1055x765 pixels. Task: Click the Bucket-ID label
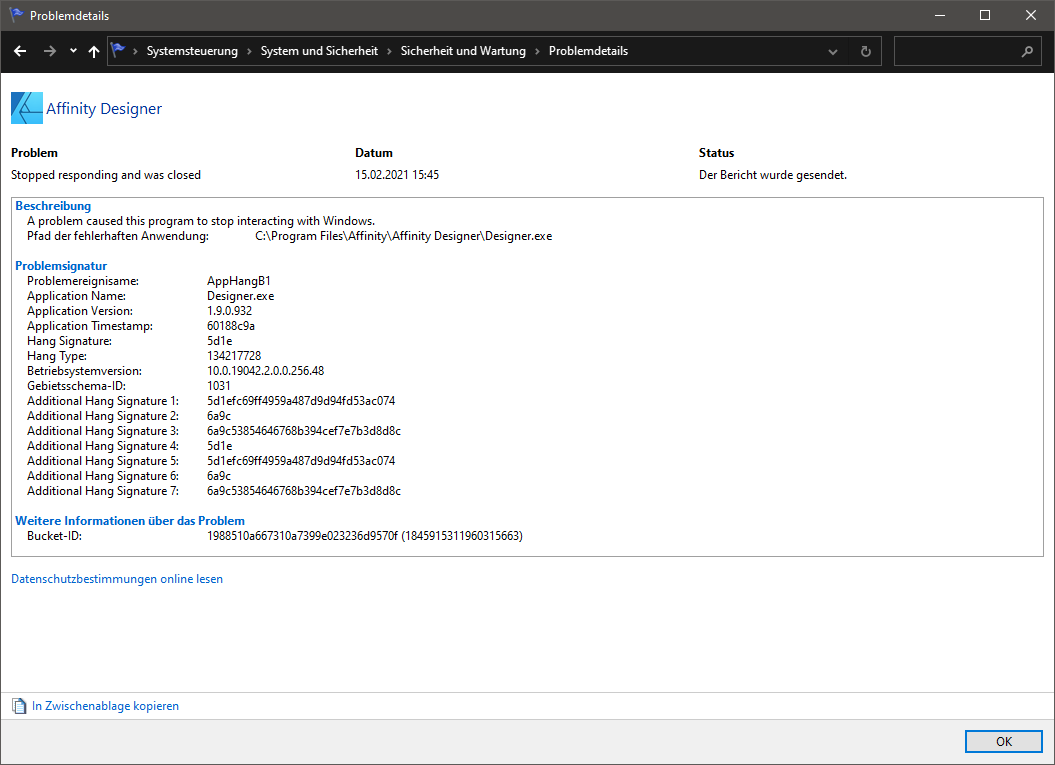click(54, 536)
